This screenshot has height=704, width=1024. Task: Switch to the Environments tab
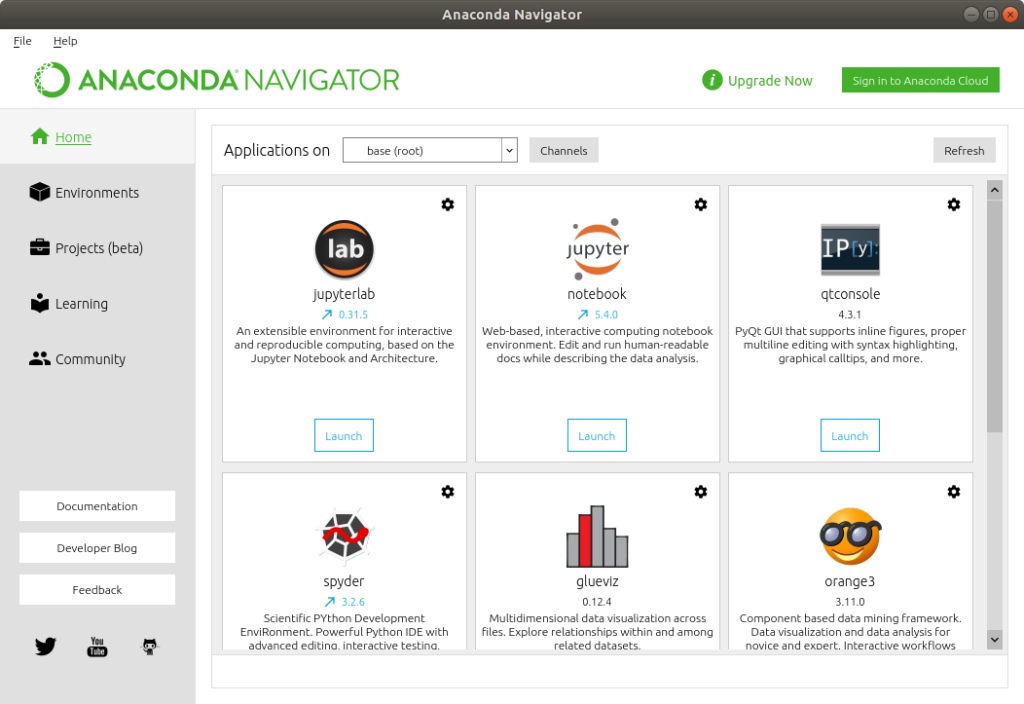click(x=97, y=193)
